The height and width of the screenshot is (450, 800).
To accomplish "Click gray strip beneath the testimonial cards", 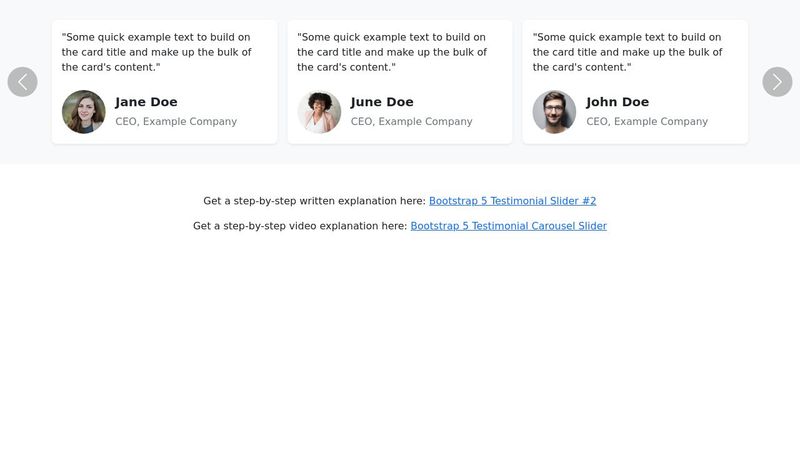I will (x=400, y=154).
